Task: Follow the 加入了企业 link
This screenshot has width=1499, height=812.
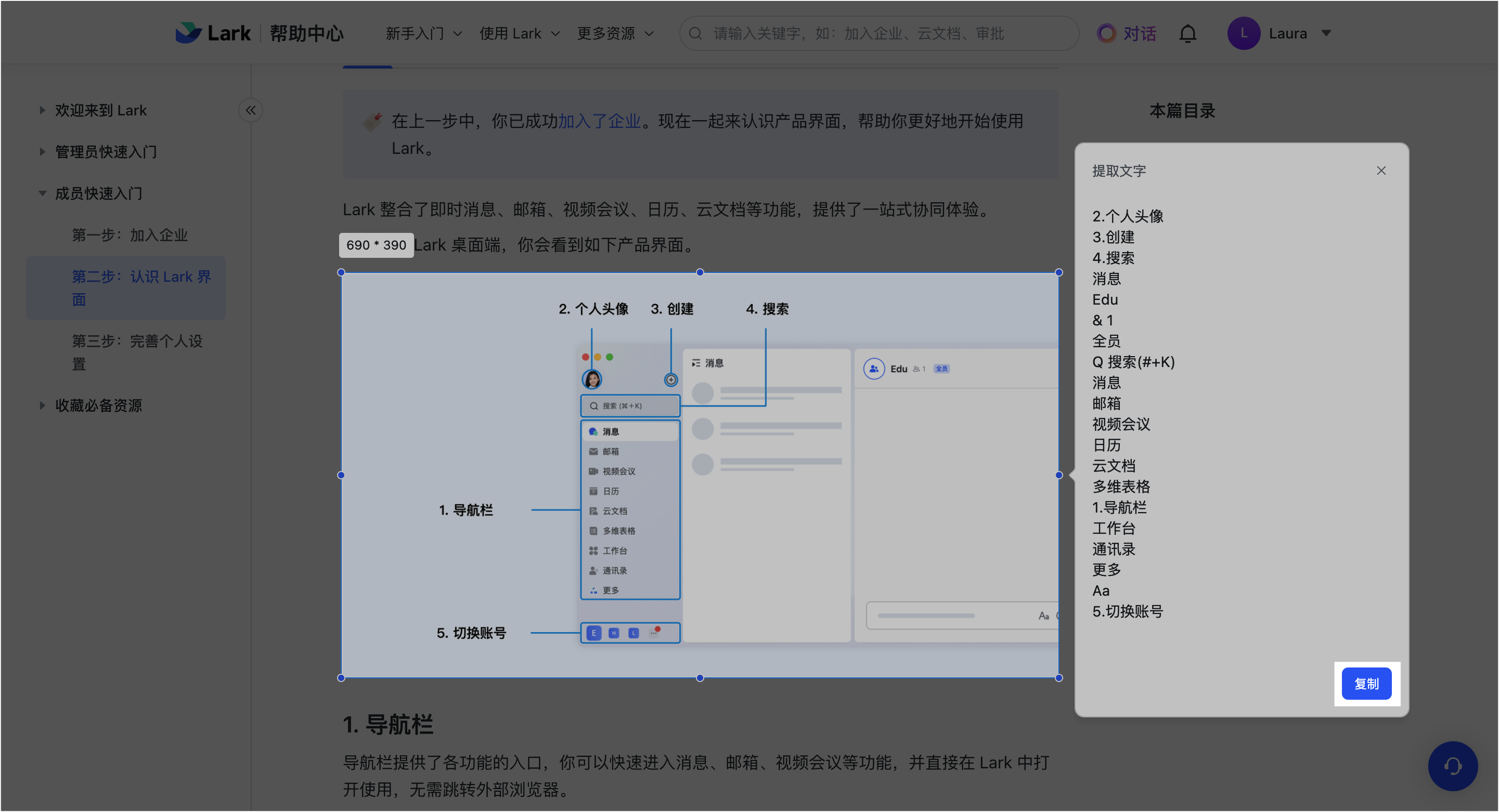Action: 599,121
